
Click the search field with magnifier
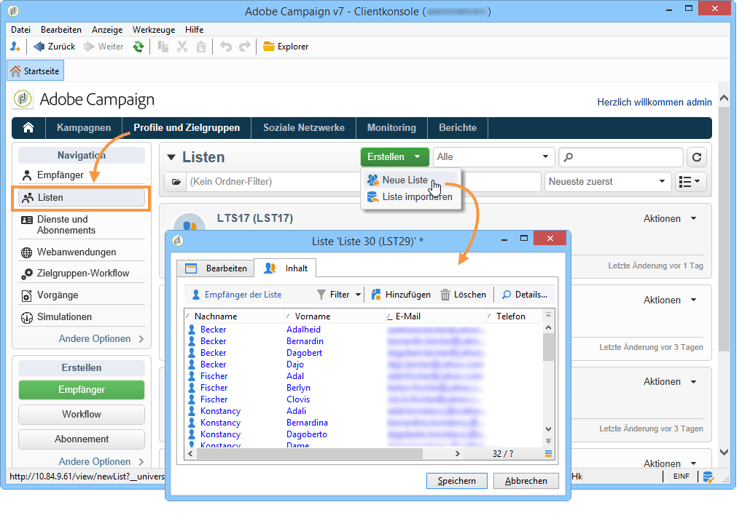point(620,157)
